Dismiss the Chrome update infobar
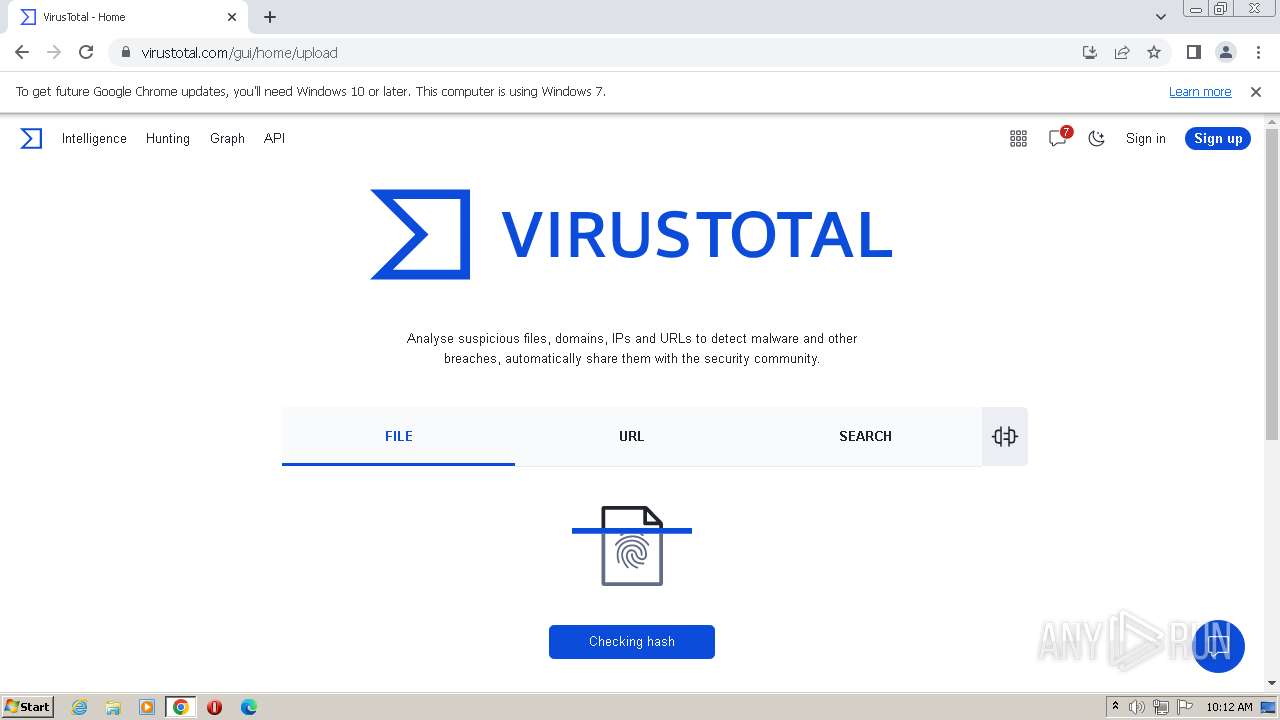Screen dimensions: 1280x720 click(1256, 91)
